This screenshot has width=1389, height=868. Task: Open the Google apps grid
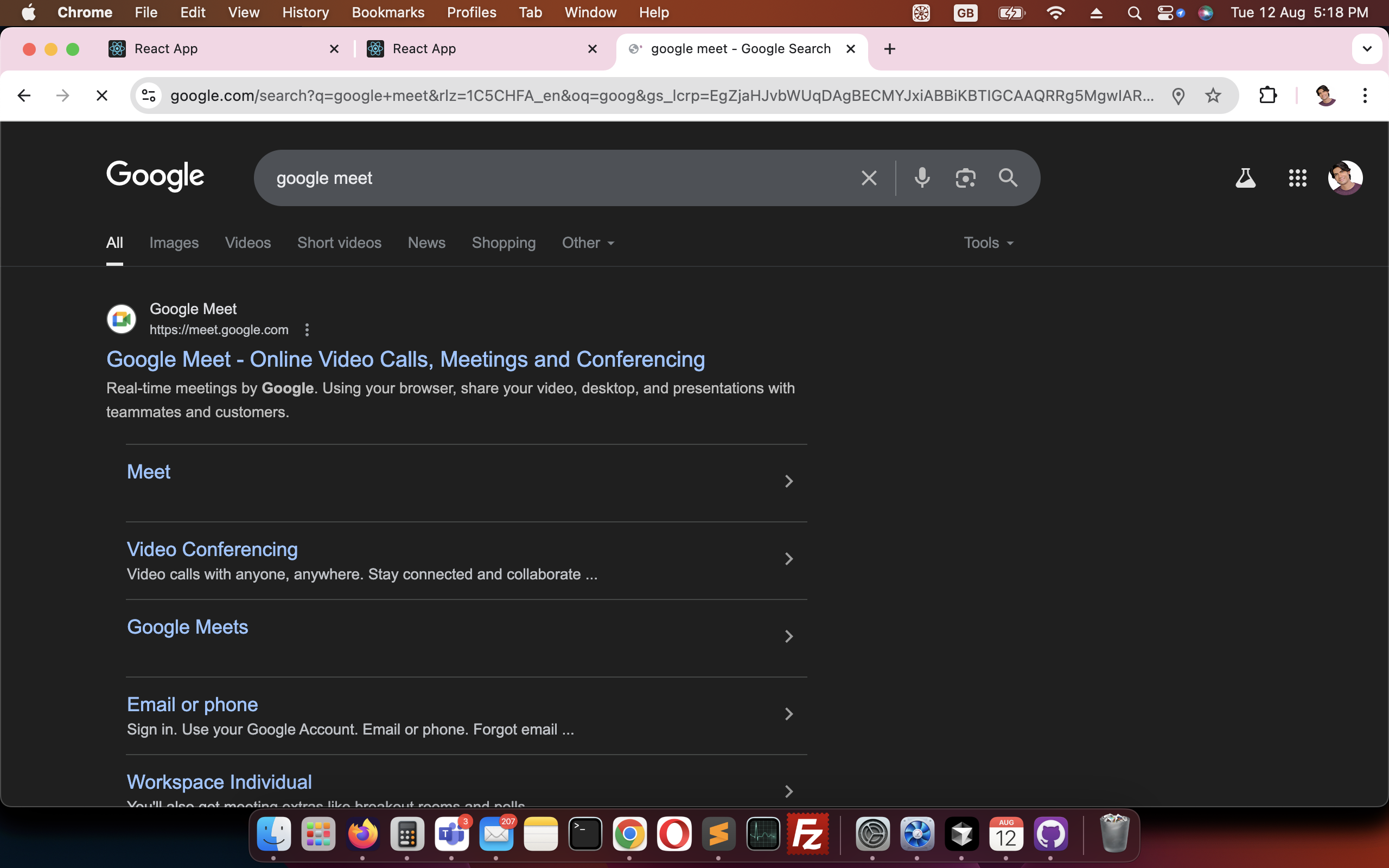point(1298,178)
